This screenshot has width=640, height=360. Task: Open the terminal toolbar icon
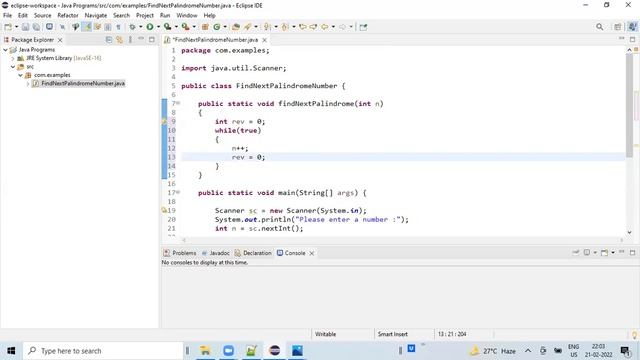coord(49,27)
